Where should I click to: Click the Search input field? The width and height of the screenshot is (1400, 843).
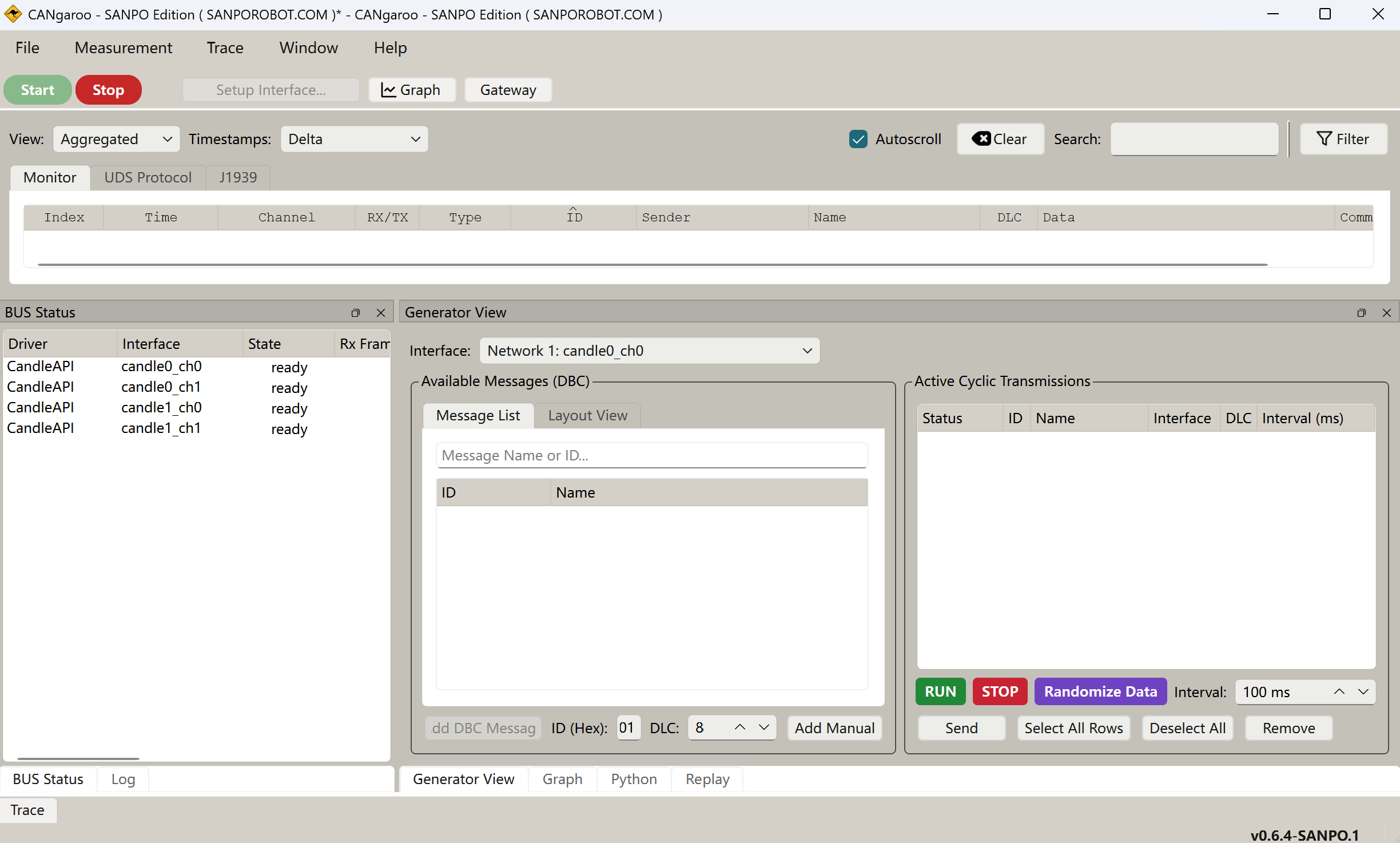1194,139
